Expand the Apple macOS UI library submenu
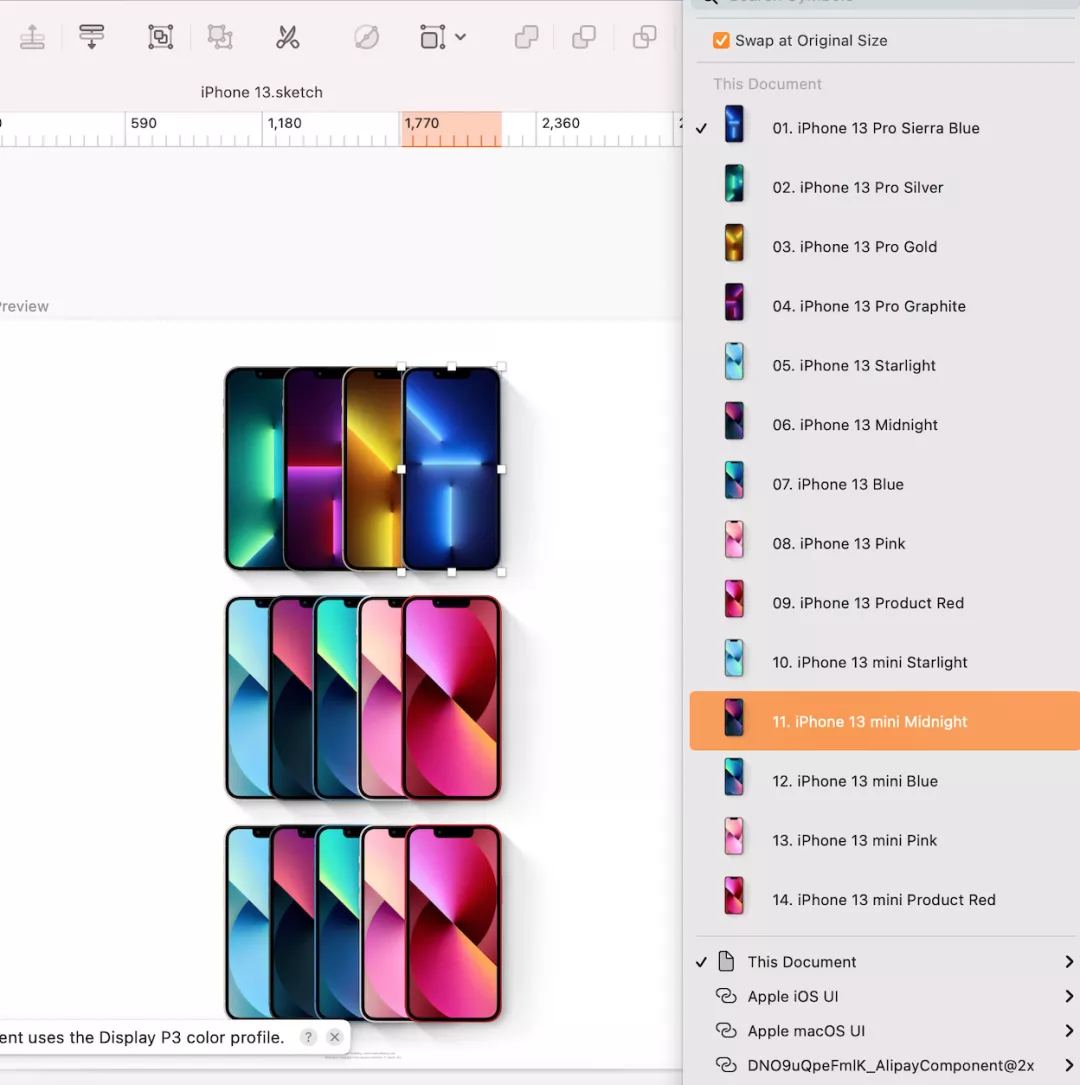Screen dimensions: 1080x1085 (1068, 1031)
